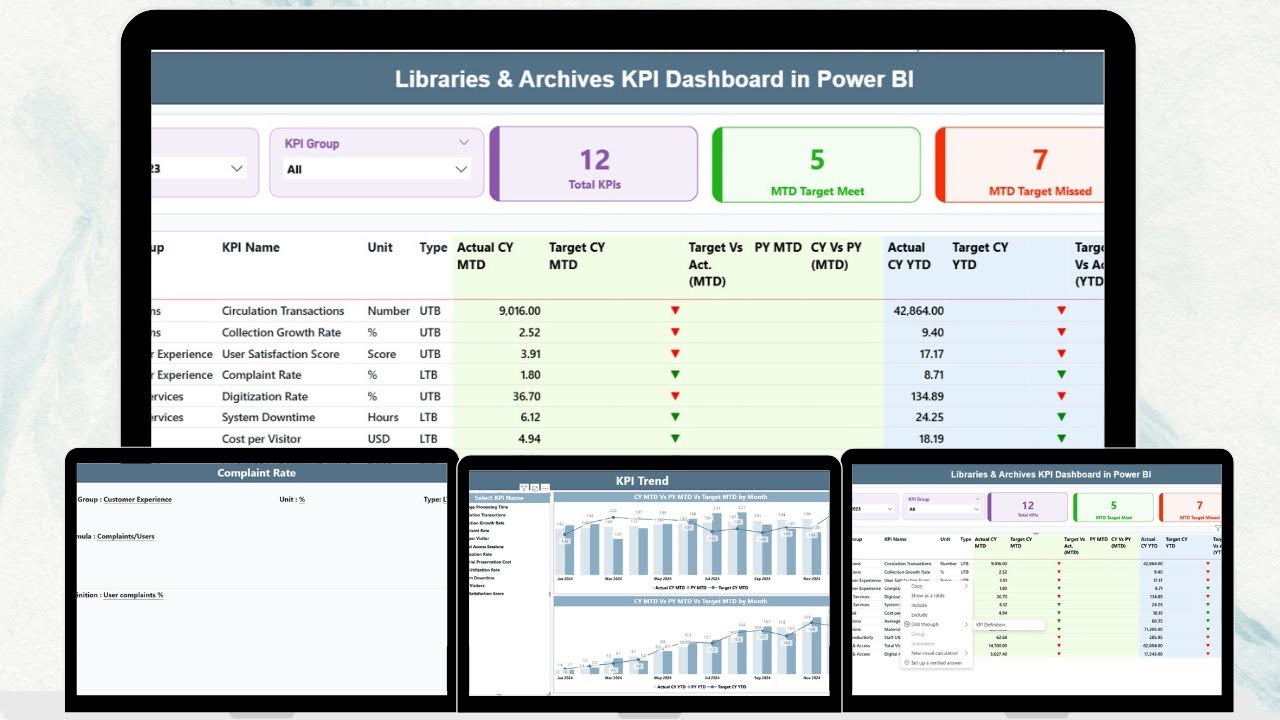Click green MTD arrow in System Downtime row on laptop
This screenshot has height=720, width=1280.
pos(675,417)
